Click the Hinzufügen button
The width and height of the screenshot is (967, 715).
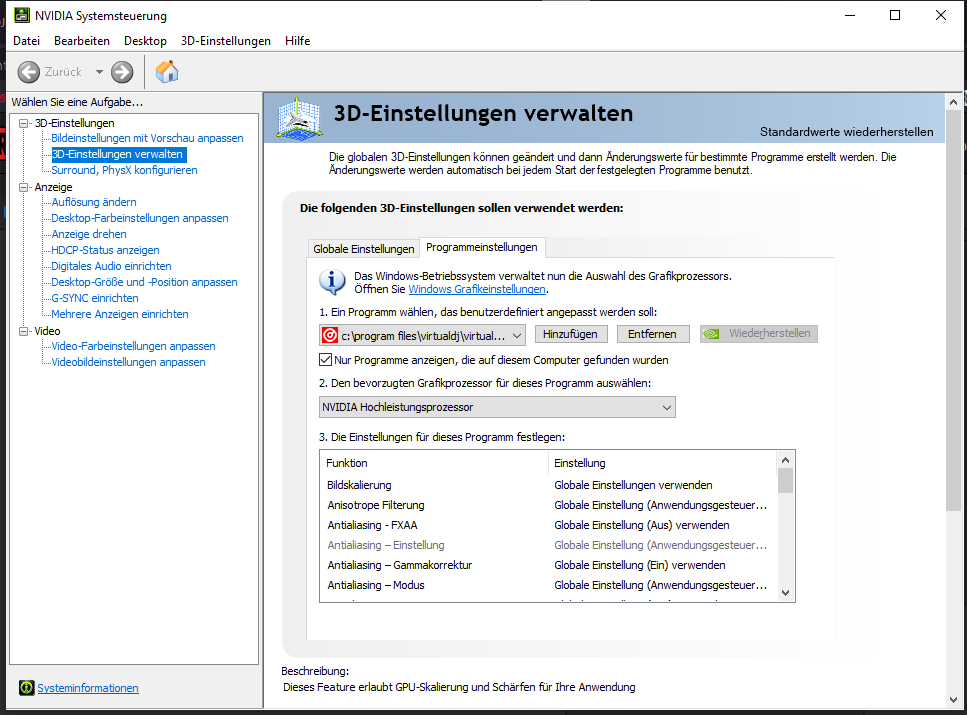click(570, 334)
